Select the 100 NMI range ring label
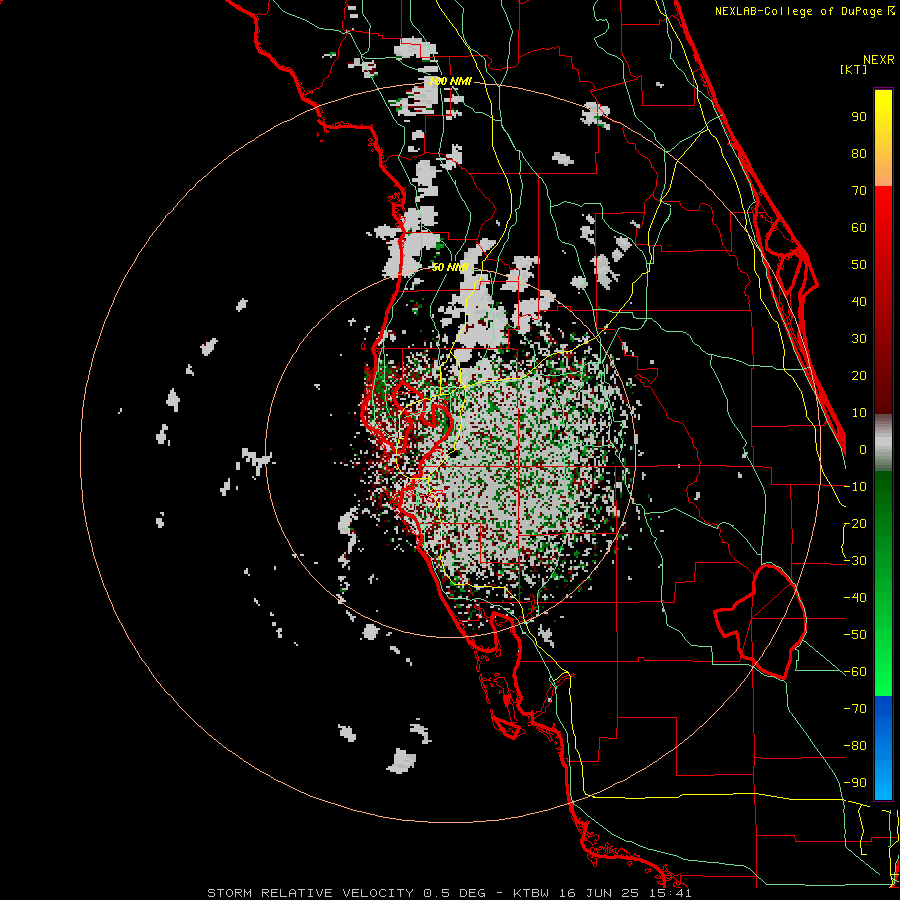 click(450, 82)
